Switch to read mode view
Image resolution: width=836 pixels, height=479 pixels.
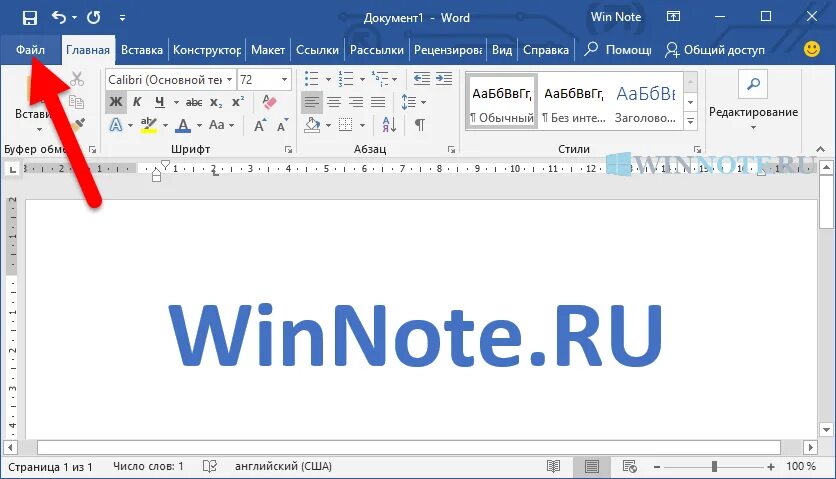pyautogui.click(x=553, y=467)
